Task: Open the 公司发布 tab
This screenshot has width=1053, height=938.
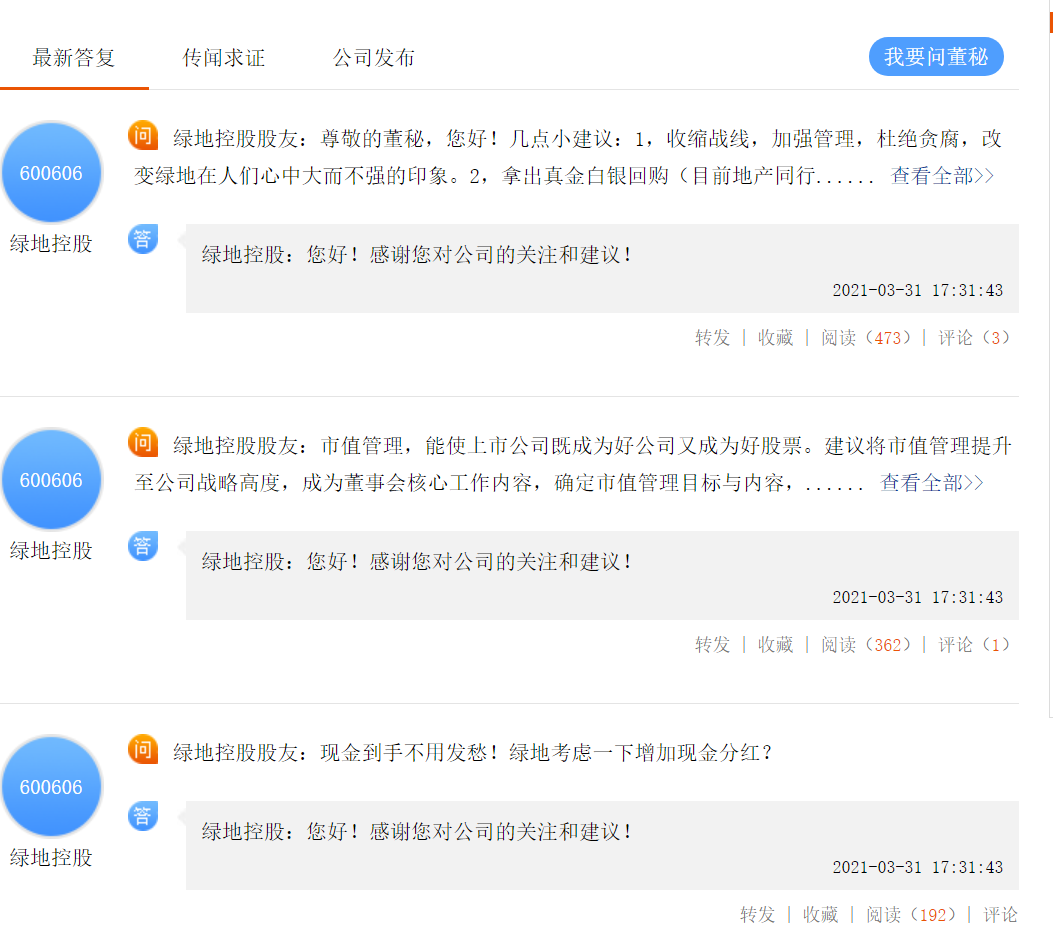Action: pos(373,58)
